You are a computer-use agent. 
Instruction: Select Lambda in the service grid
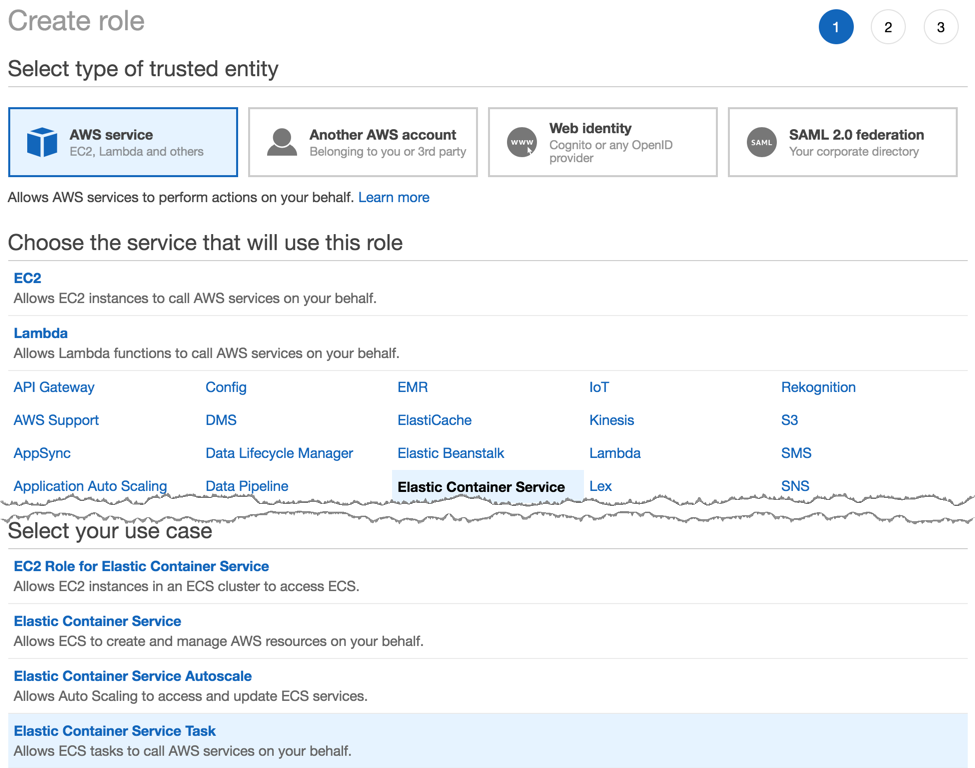click(614, 453)
